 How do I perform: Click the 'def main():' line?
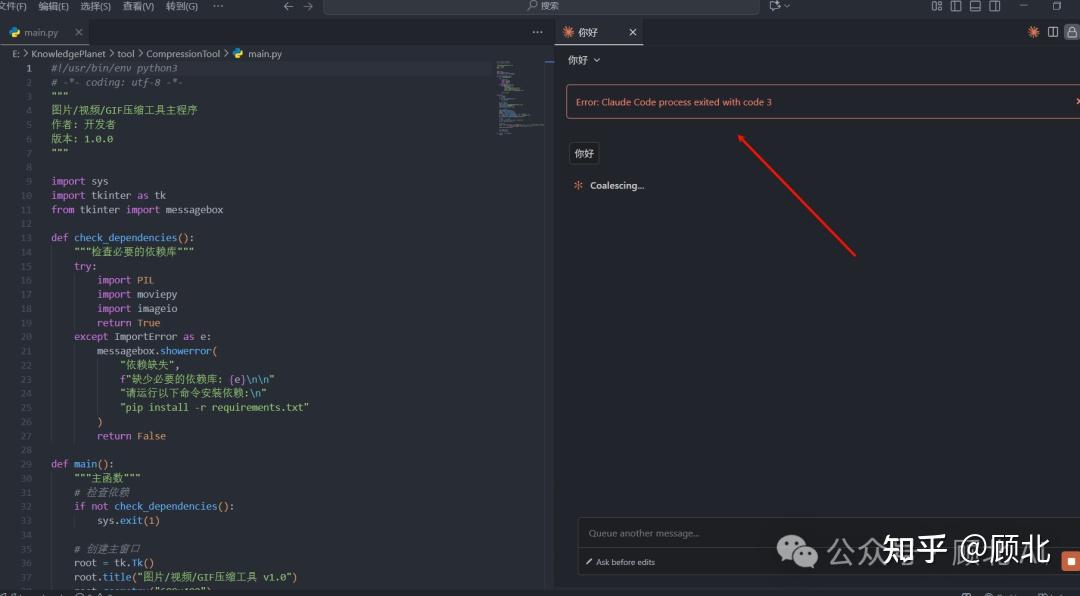(83, 464)
